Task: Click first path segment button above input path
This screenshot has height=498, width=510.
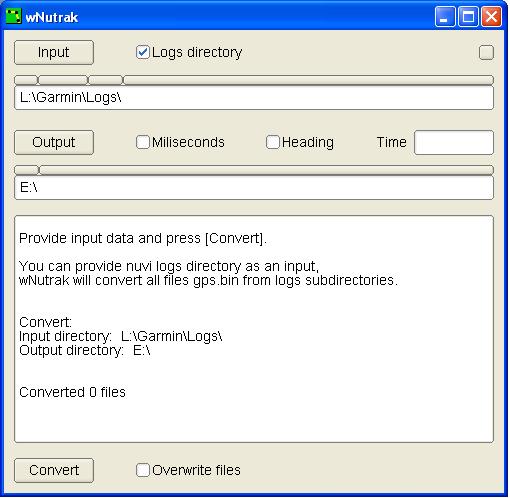Action: pyautogui.click(x=26, y=80)
